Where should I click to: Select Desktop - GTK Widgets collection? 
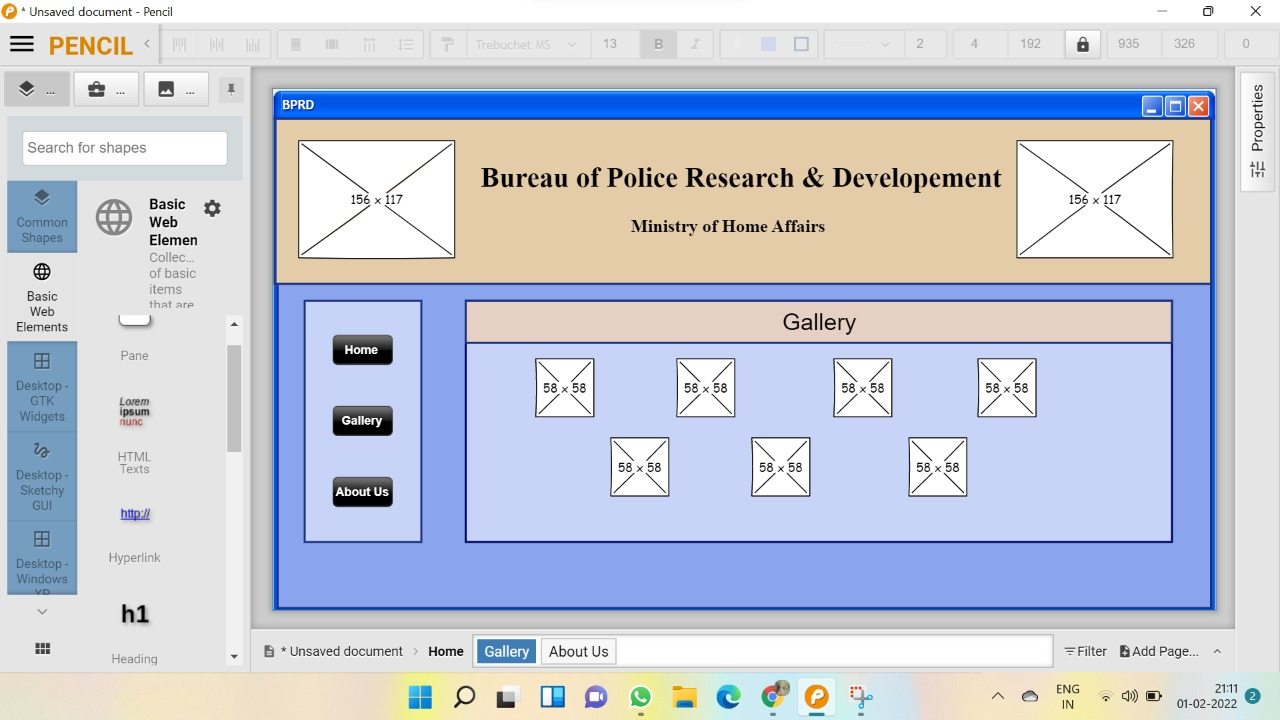tap(42, 387)
